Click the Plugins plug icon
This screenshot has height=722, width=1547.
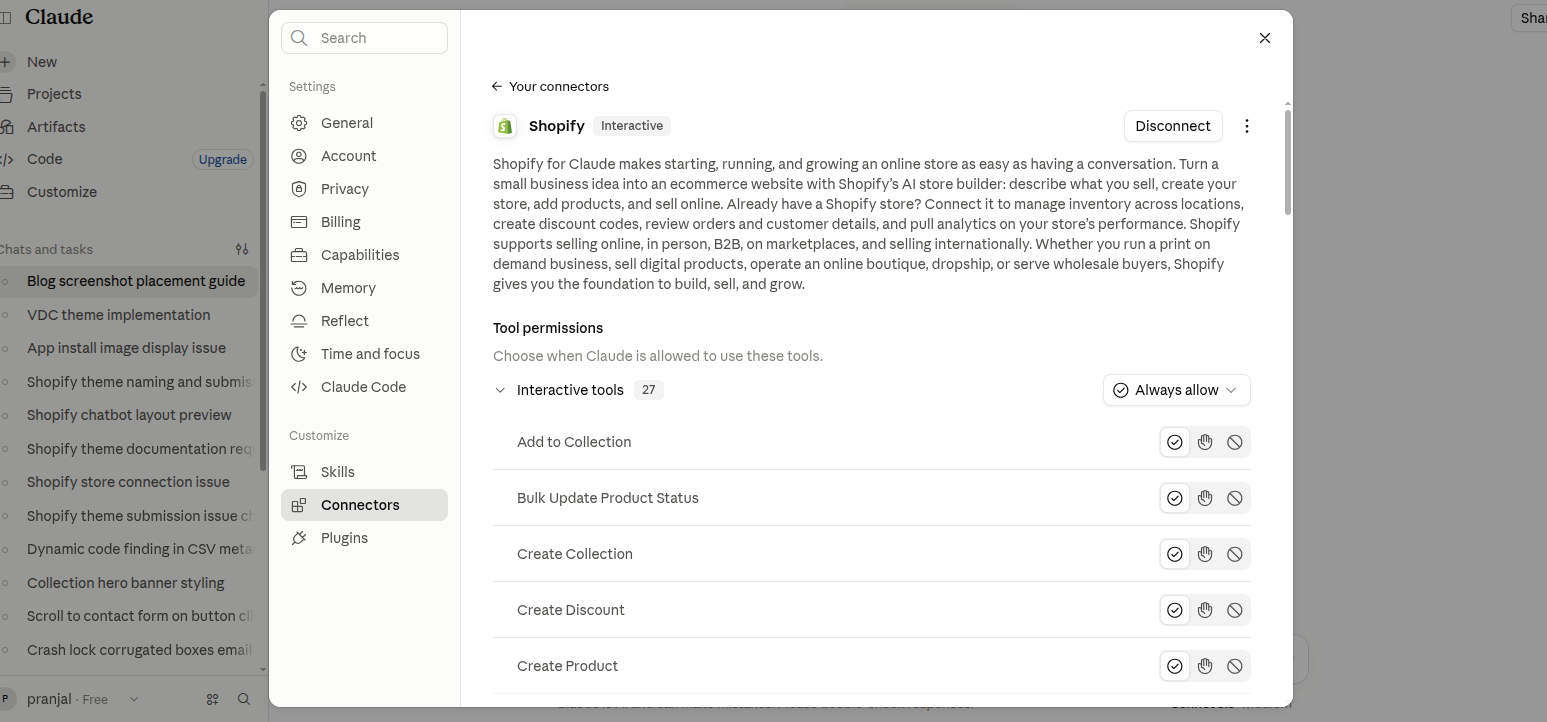tap(299, 538)
